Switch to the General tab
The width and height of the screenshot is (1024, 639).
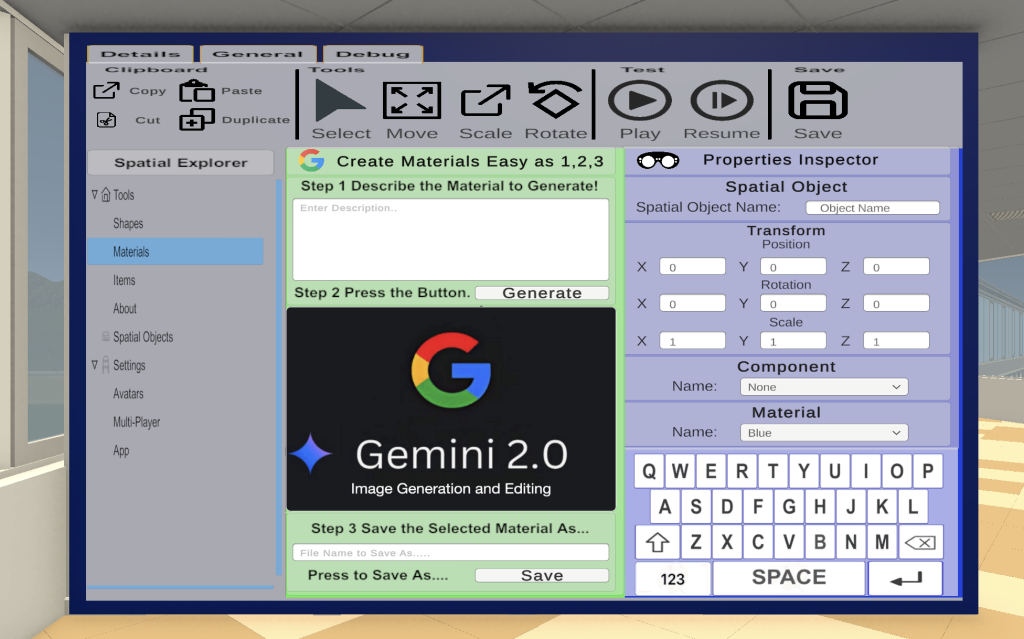pyautogui.click(x=258, y=54)
